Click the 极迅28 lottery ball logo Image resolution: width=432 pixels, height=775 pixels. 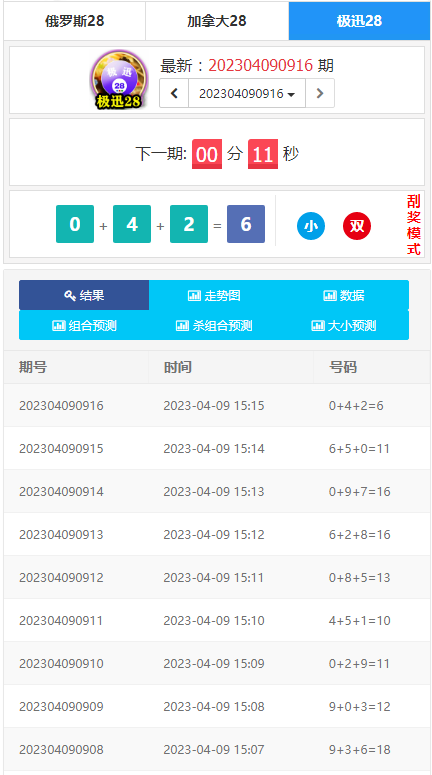(119, 79)
